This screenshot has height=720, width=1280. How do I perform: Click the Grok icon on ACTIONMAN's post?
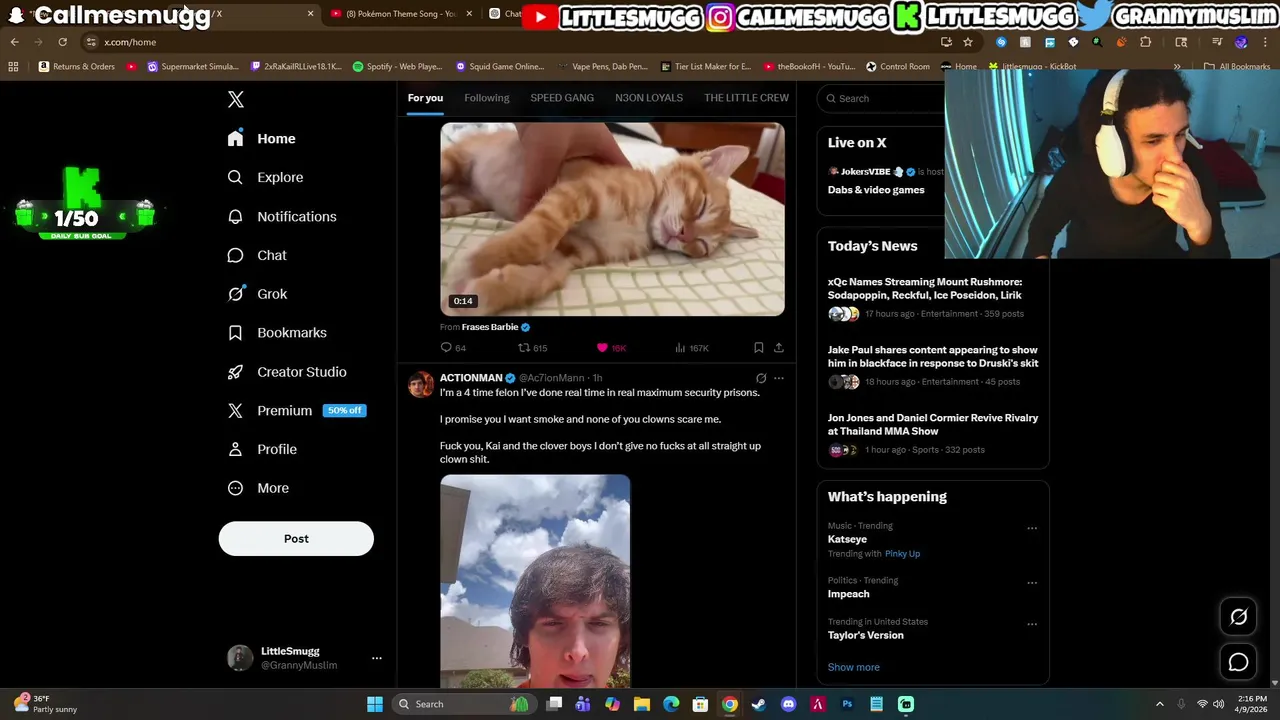761,378
